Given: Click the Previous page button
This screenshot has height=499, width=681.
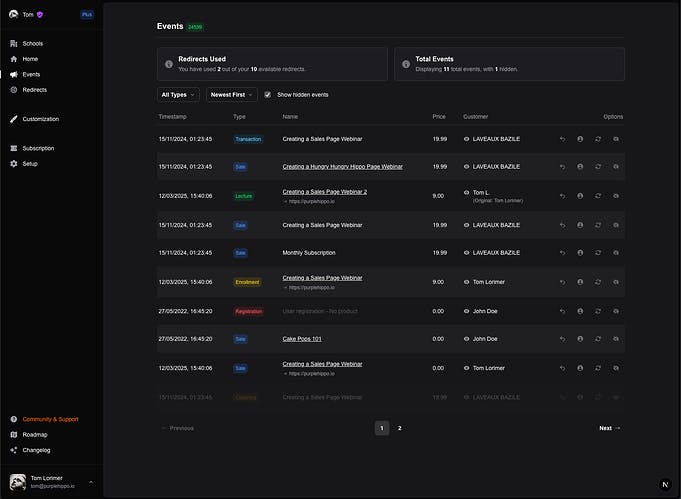Looking at the screenshot, I should (x=177, y=428).
